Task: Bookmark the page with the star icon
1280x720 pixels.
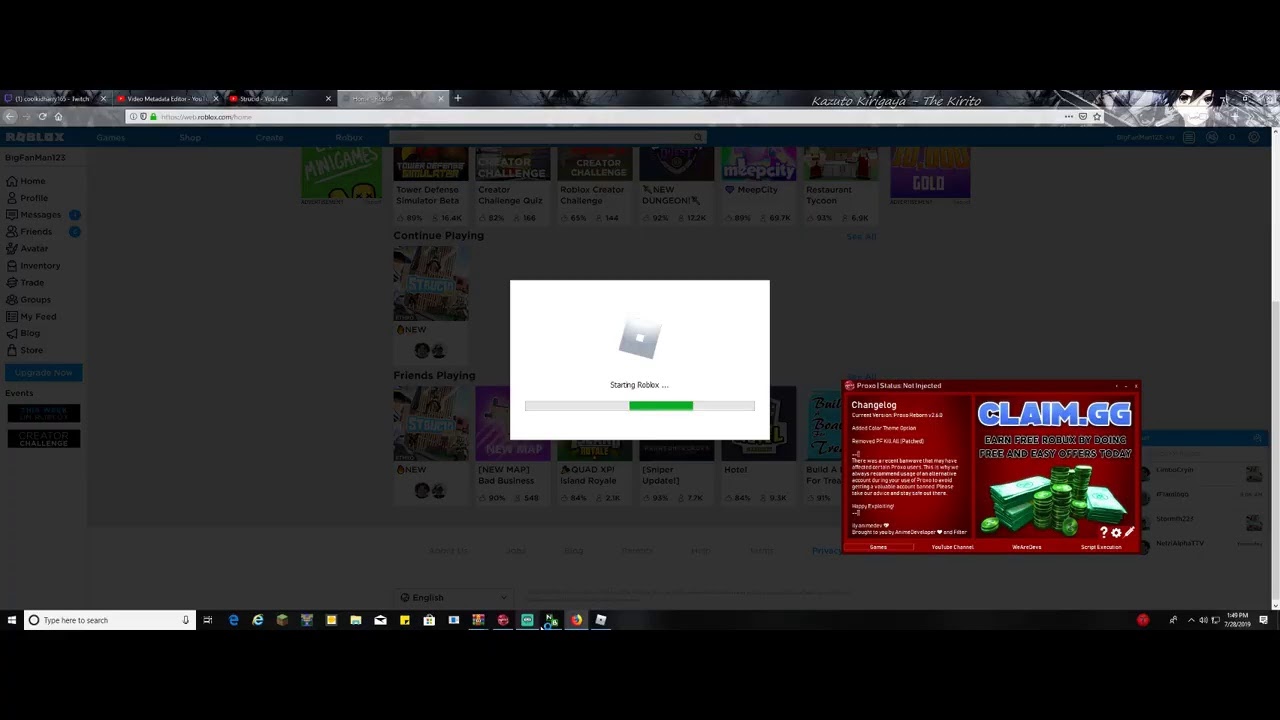Action: tap(1097, 117)
